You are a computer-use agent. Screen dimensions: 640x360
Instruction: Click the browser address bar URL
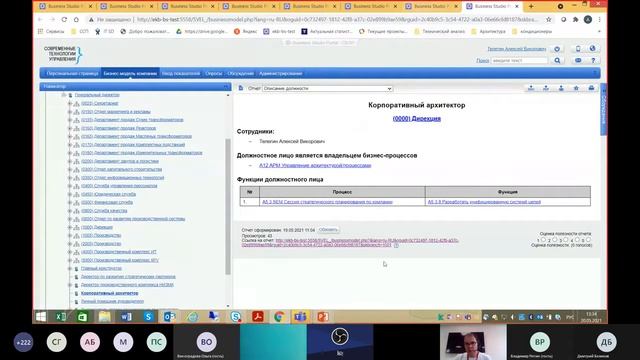click(337, 19)
